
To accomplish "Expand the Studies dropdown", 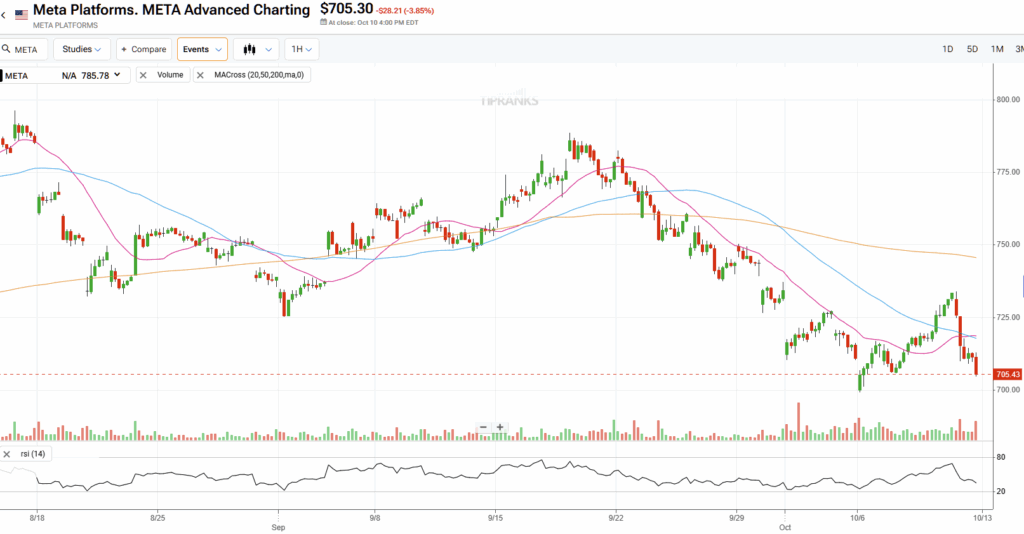I will 81,49.
